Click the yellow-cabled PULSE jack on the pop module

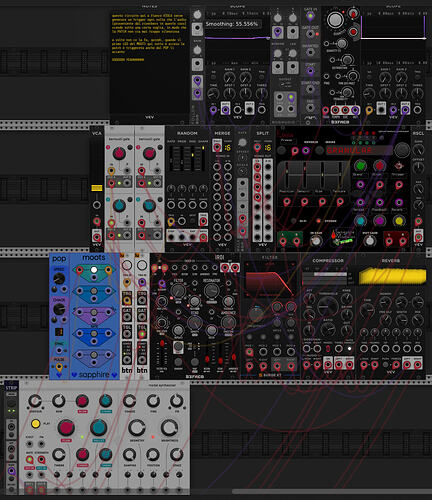coord(59,368)
